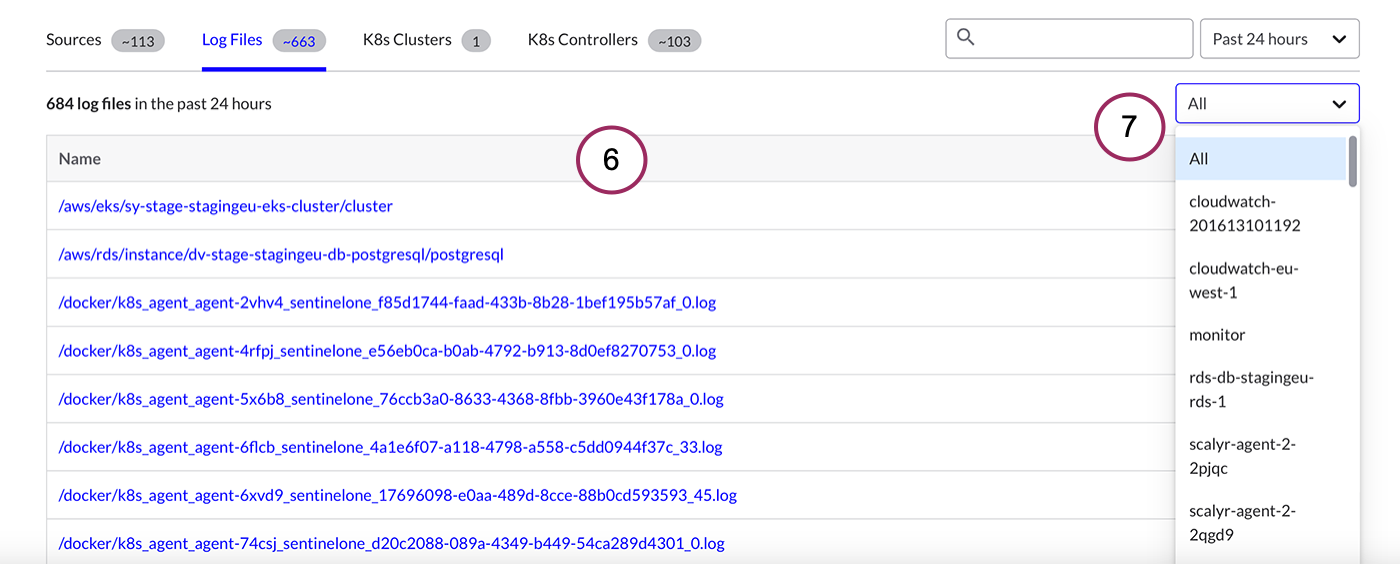
Task: Open agent-2vhv4 sentinelone log link
Action: [387, 302]
